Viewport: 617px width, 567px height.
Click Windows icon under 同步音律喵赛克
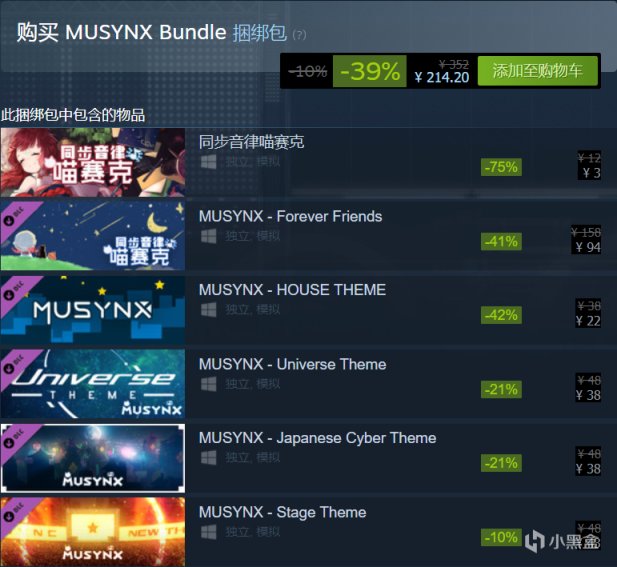click(x=209, y=162)
